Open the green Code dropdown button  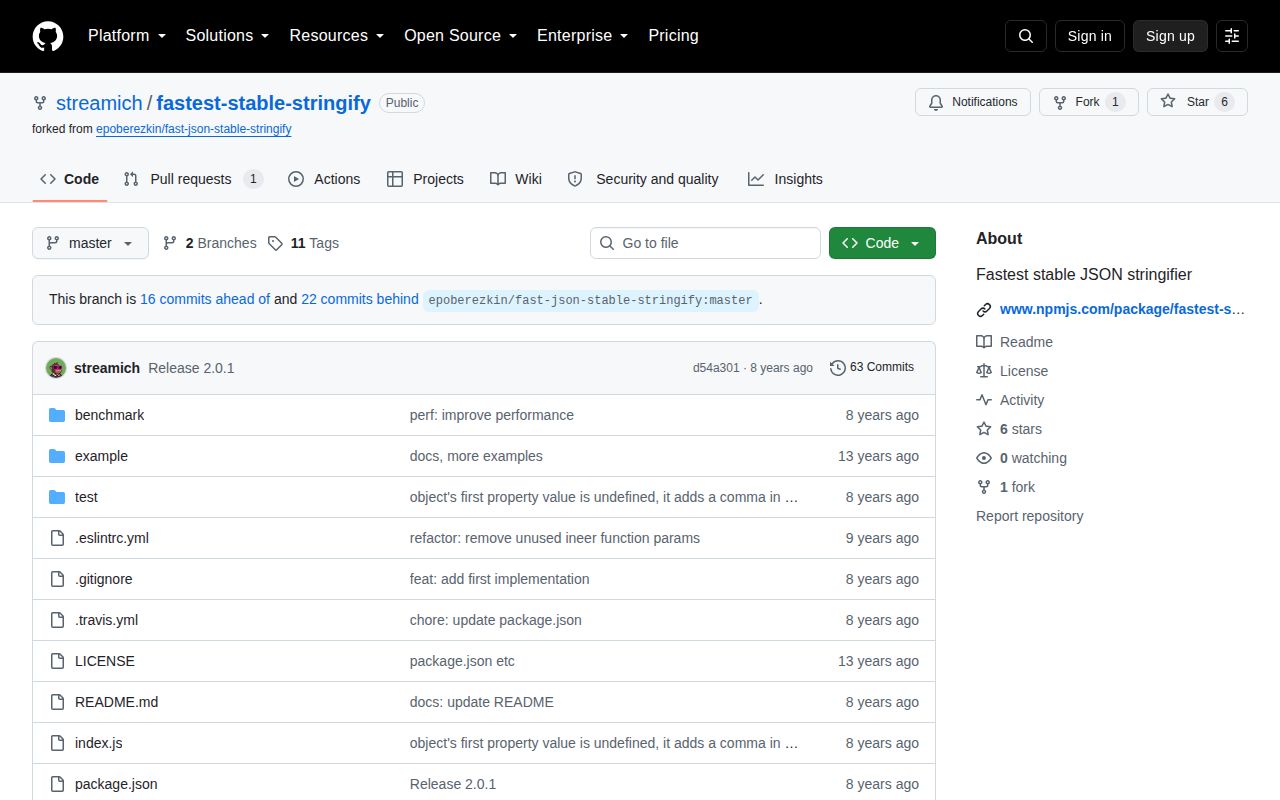882,243
